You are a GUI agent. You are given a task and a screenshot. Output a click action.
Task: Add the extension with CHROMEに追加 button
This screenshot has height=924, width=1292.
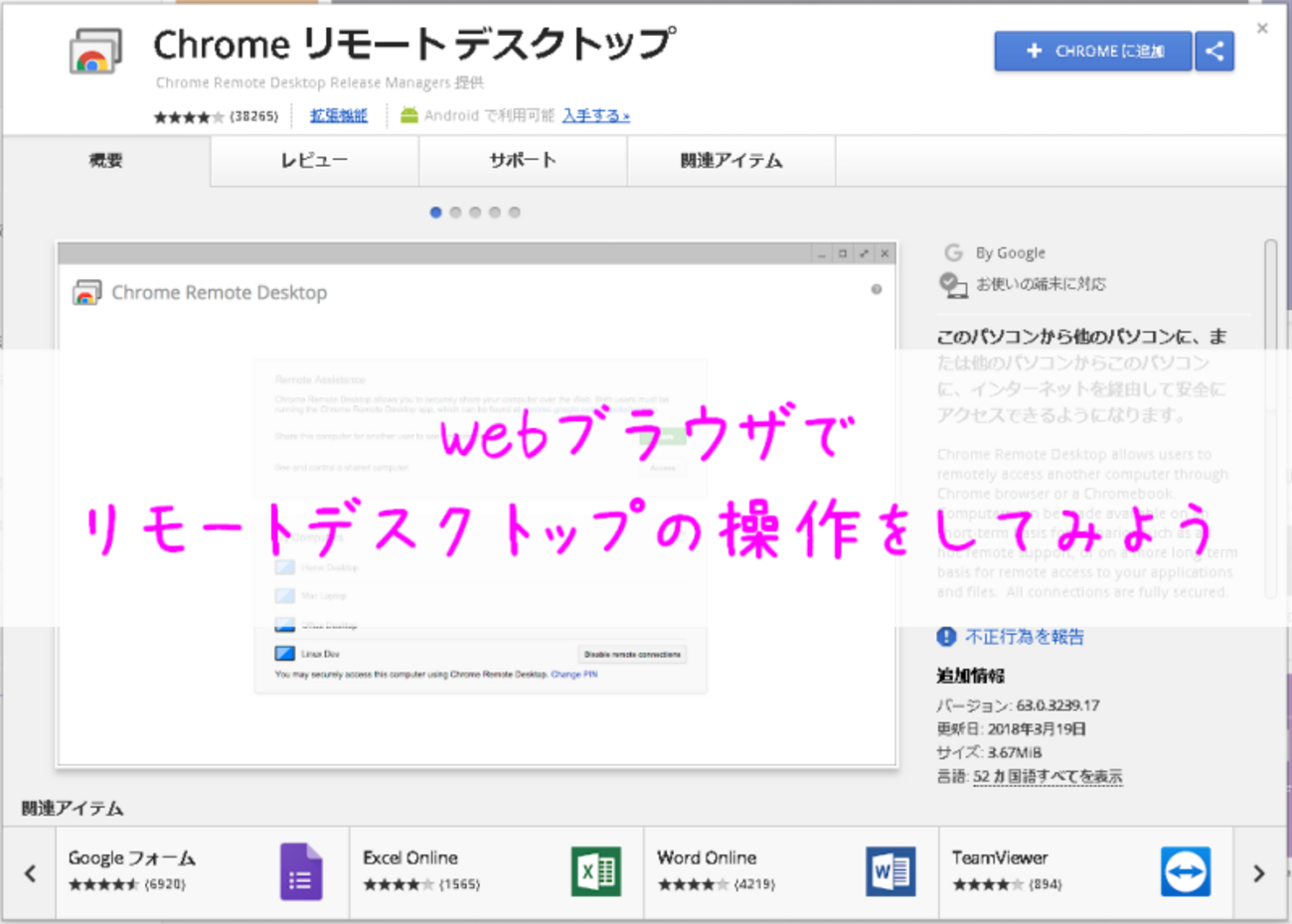[1092, 51]
